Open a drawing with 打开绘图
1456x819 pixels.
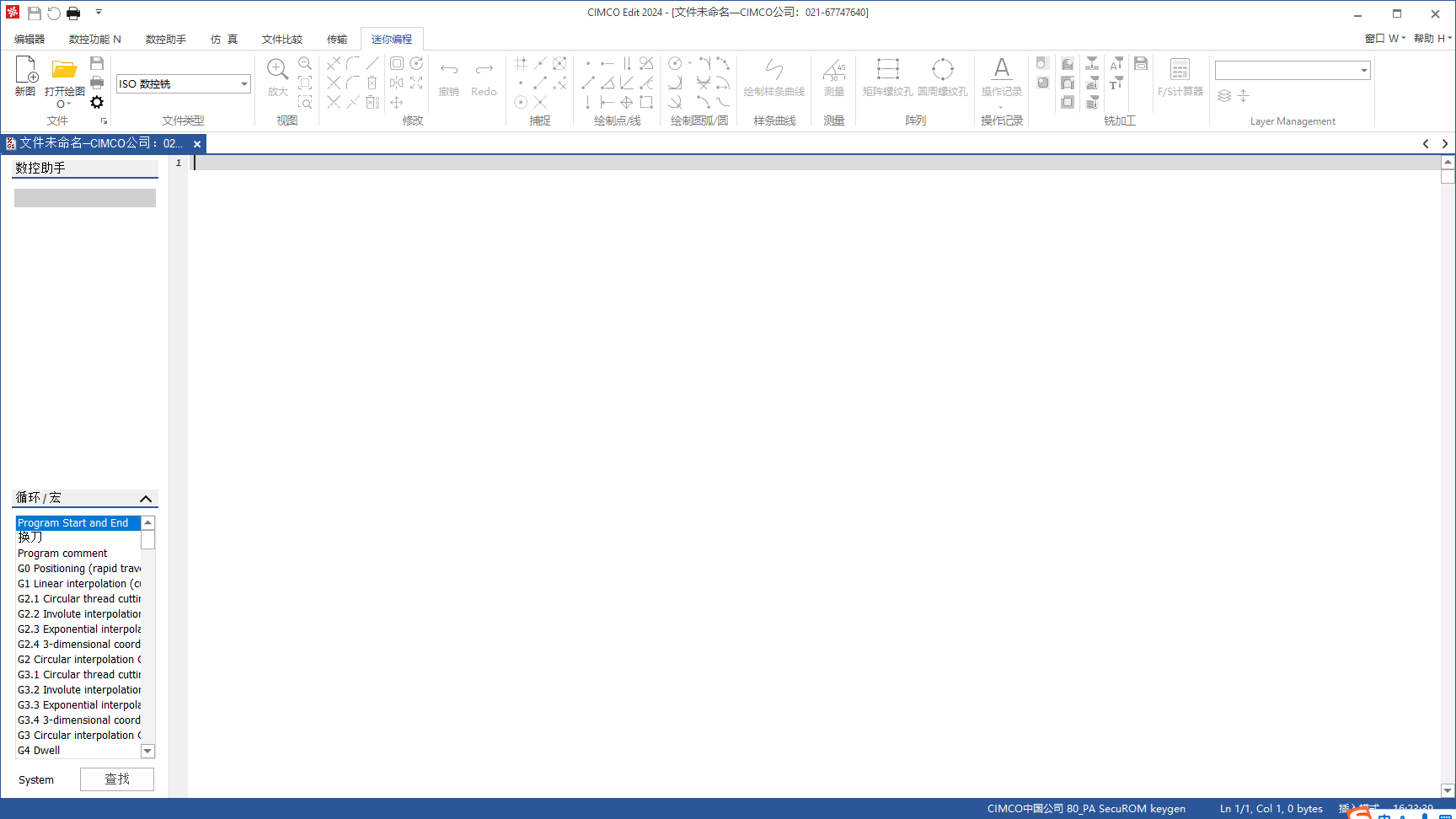65,76
